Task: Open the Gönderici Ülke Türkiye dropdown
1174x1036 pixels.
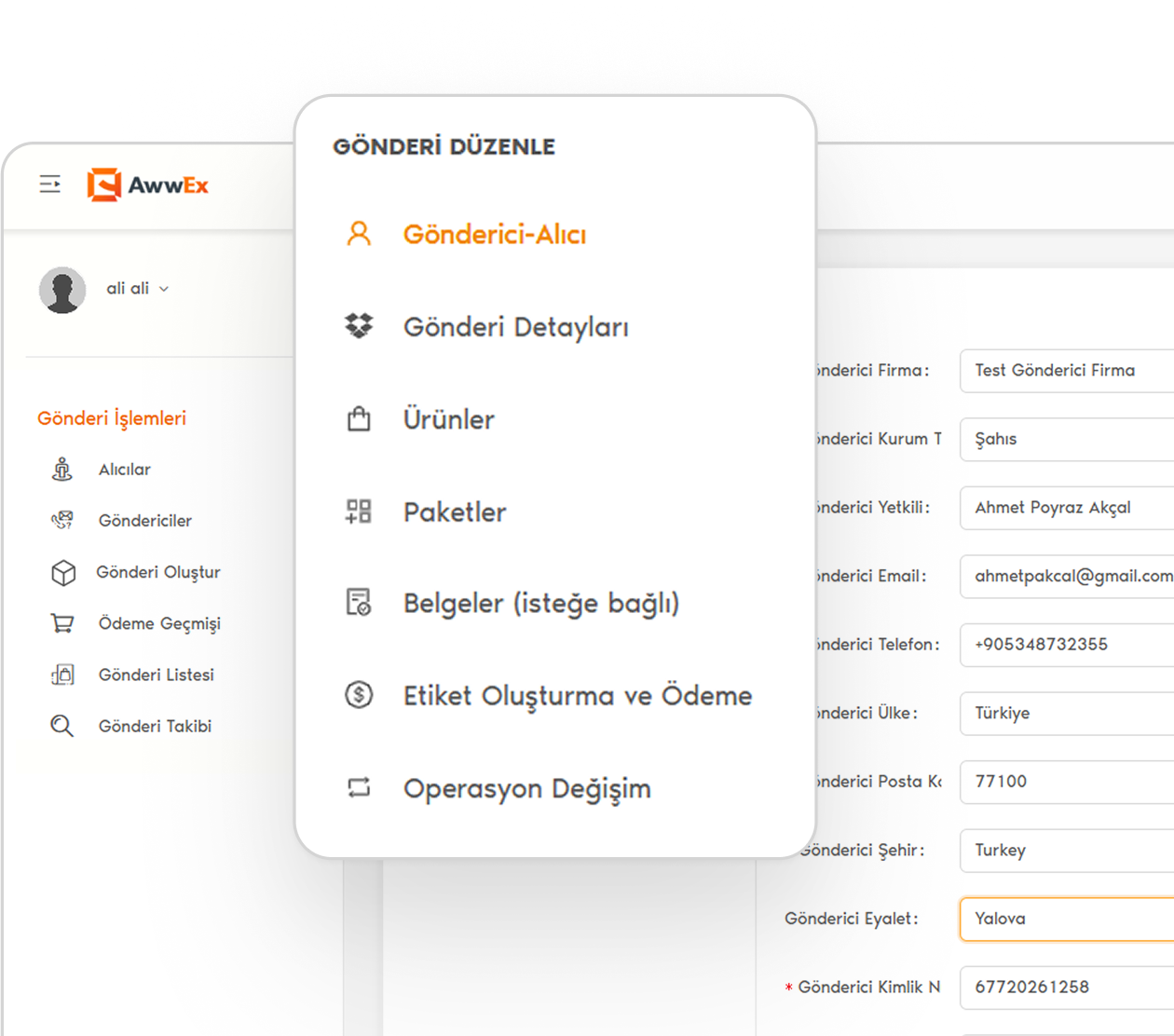Action: pos(1067,713)
